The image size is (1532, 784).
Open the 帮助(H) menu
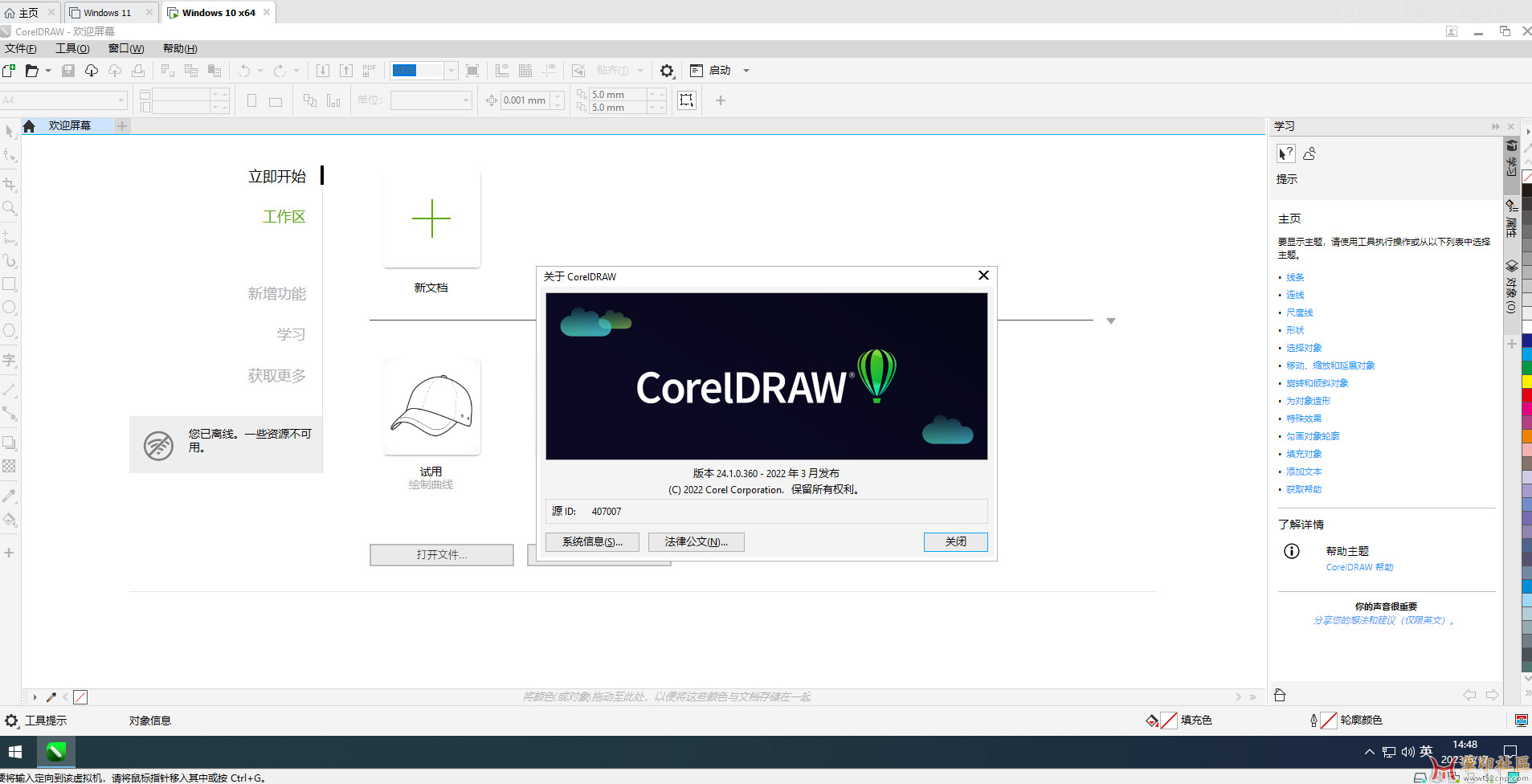point(180,48)
